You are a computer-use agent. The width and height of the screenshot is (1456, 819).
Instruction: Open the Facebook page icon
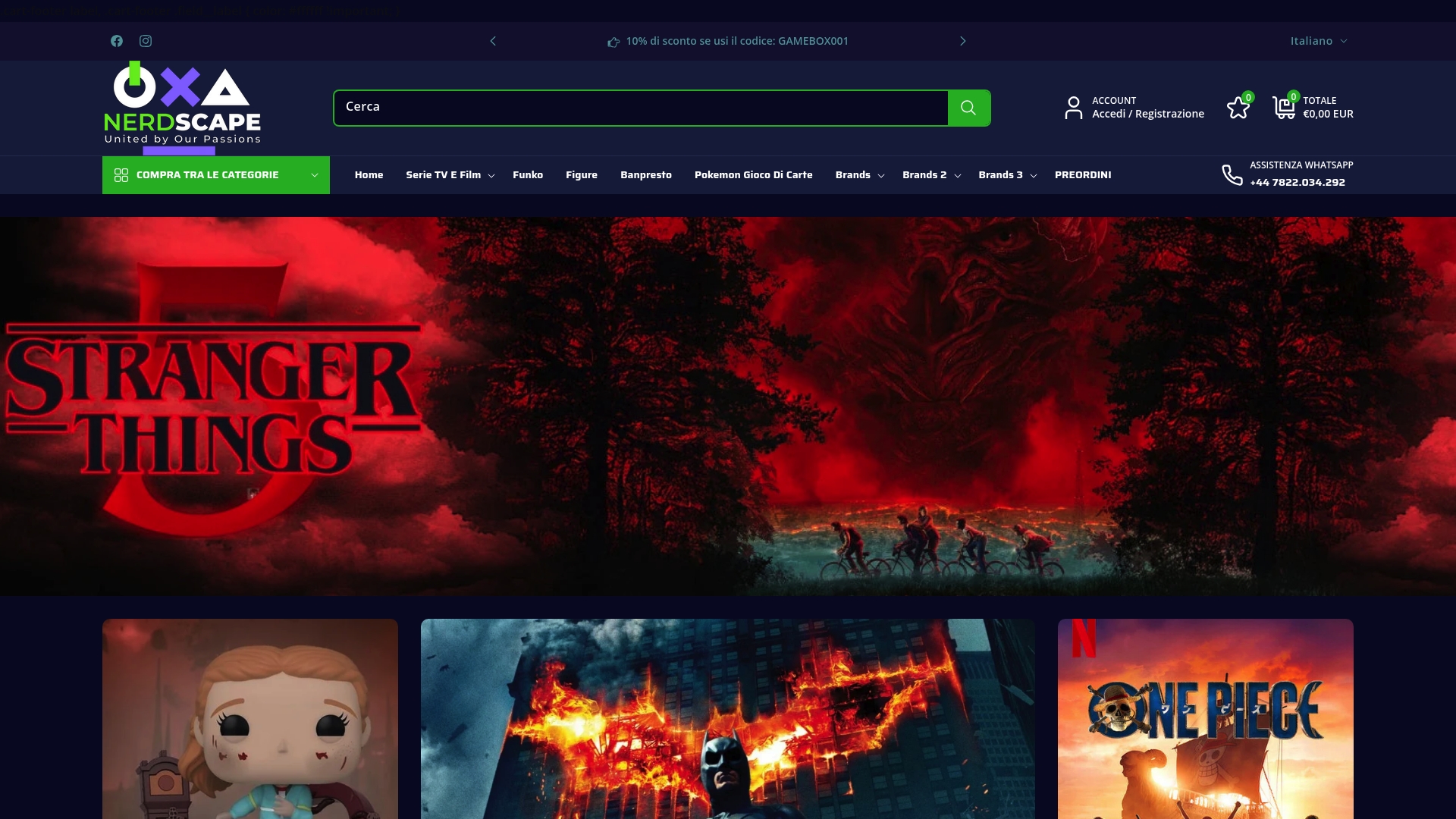click(x=117, y=41)
